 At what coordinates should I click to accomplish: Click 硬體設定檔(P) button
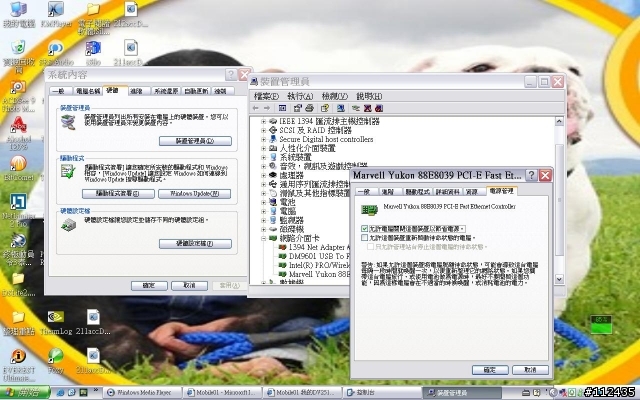click(195, 244)
